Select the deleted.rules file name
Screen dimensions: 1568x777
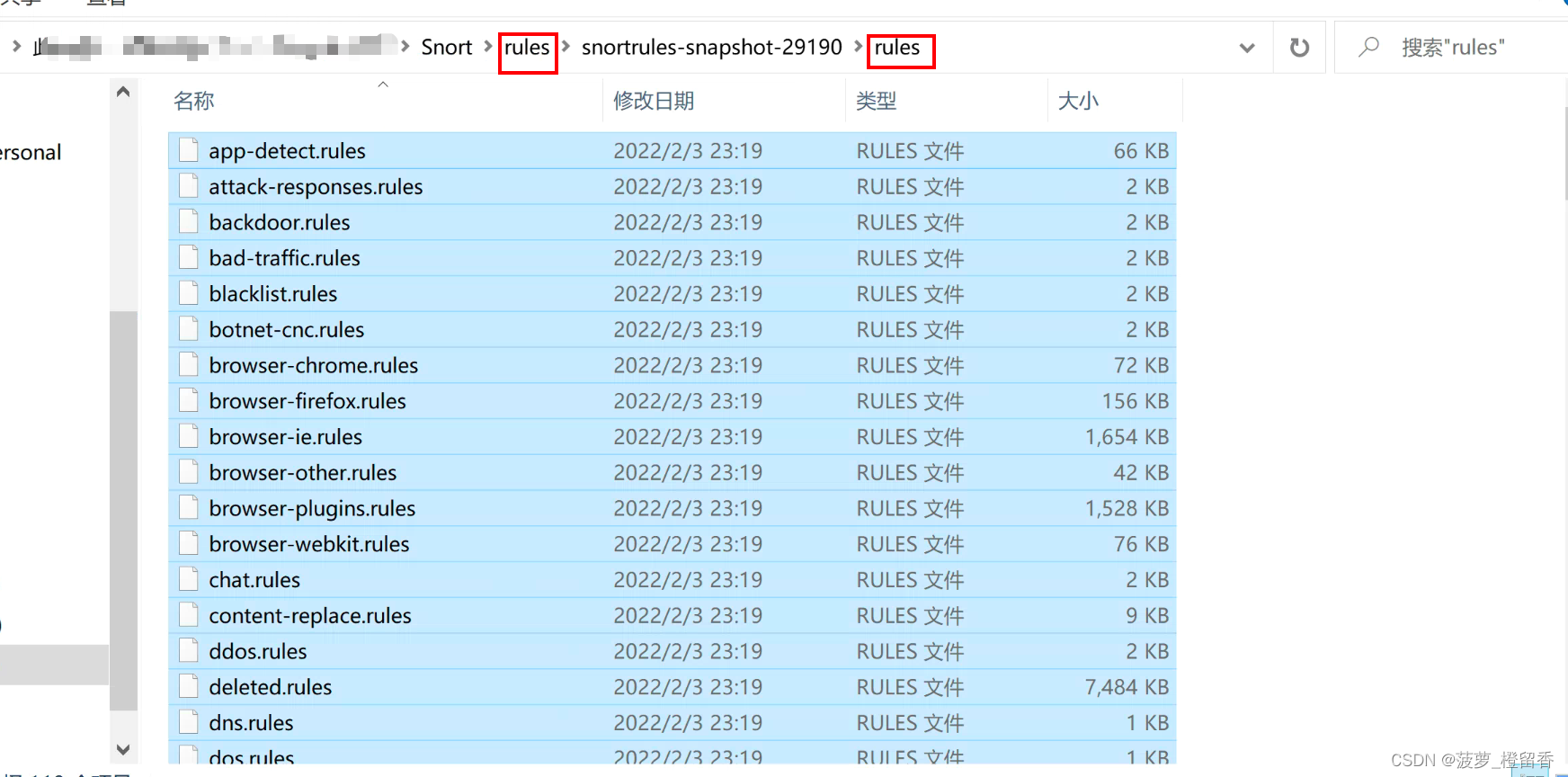271,687
